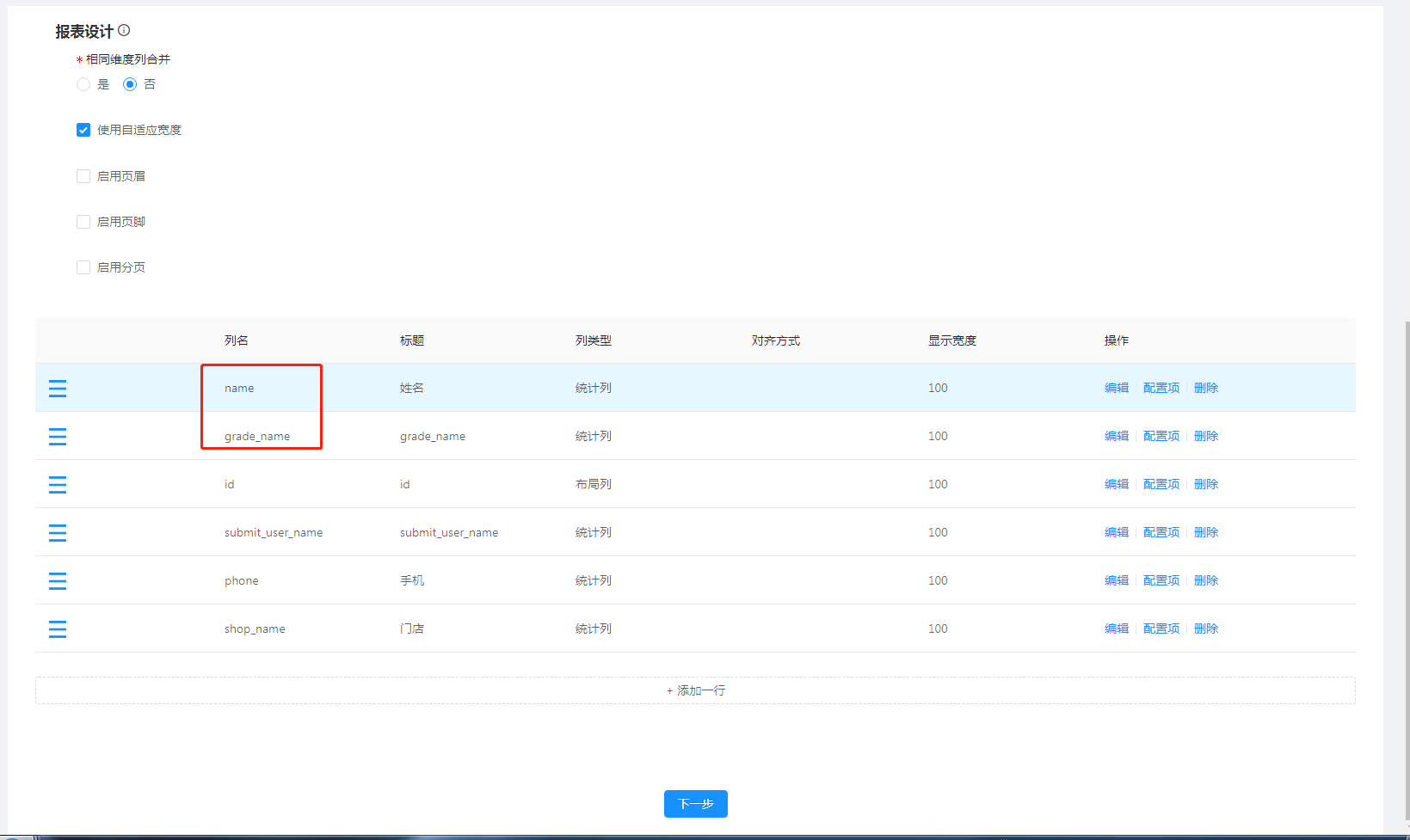
Task: Click the 操作 column header
Action: tap(1117, 340)
